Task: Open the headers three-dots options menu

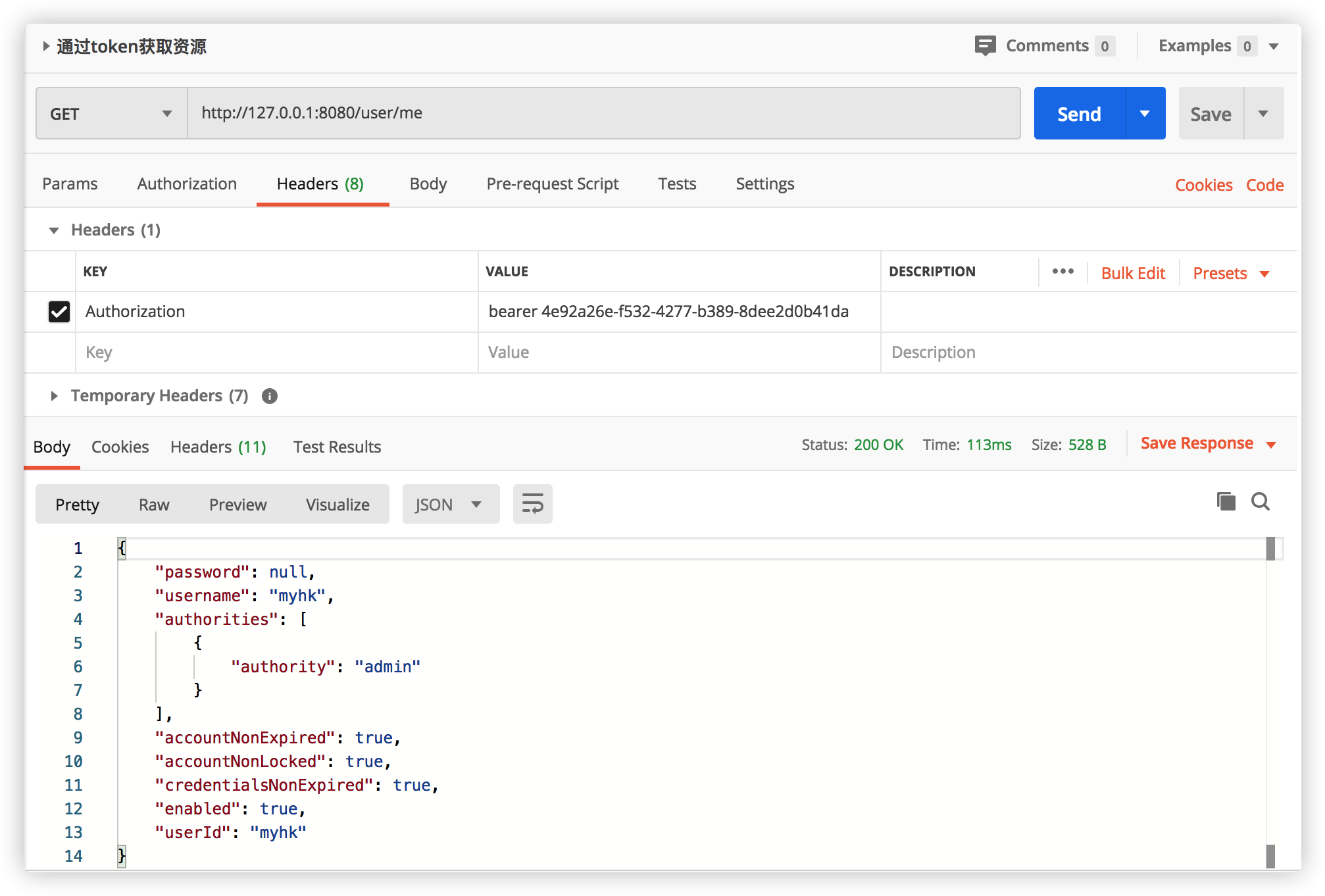Action: pos(1062,272)
